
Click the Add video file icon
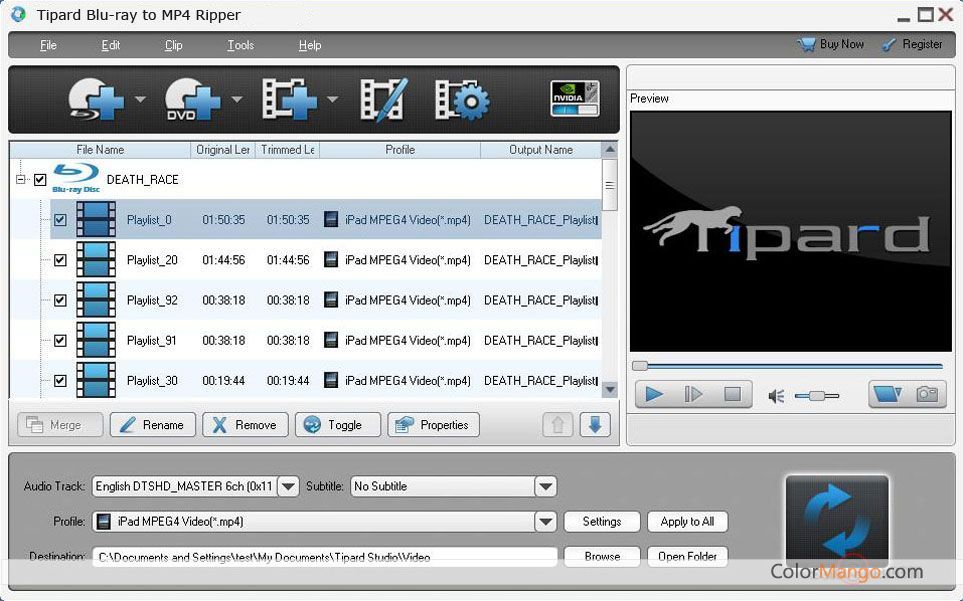[x=289, y=99]
